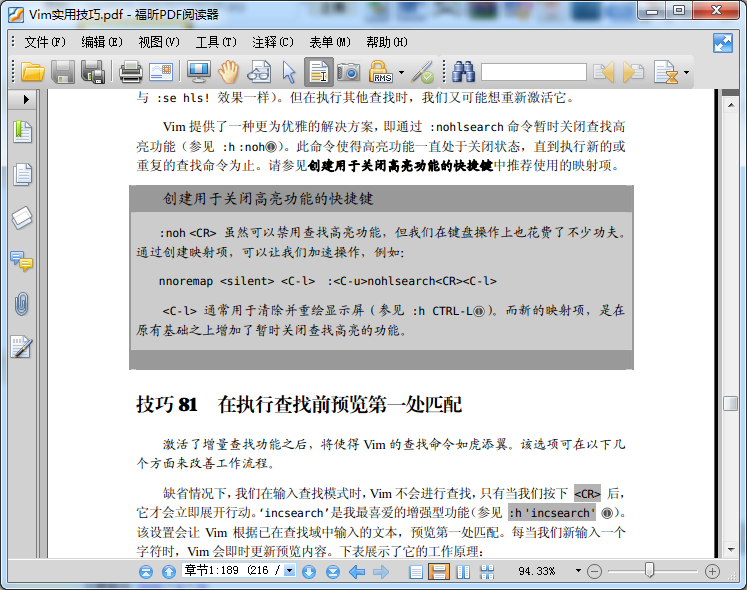Switch to continuous facing layout
Screen dimensions: 747x590
[x=487, y=571]
